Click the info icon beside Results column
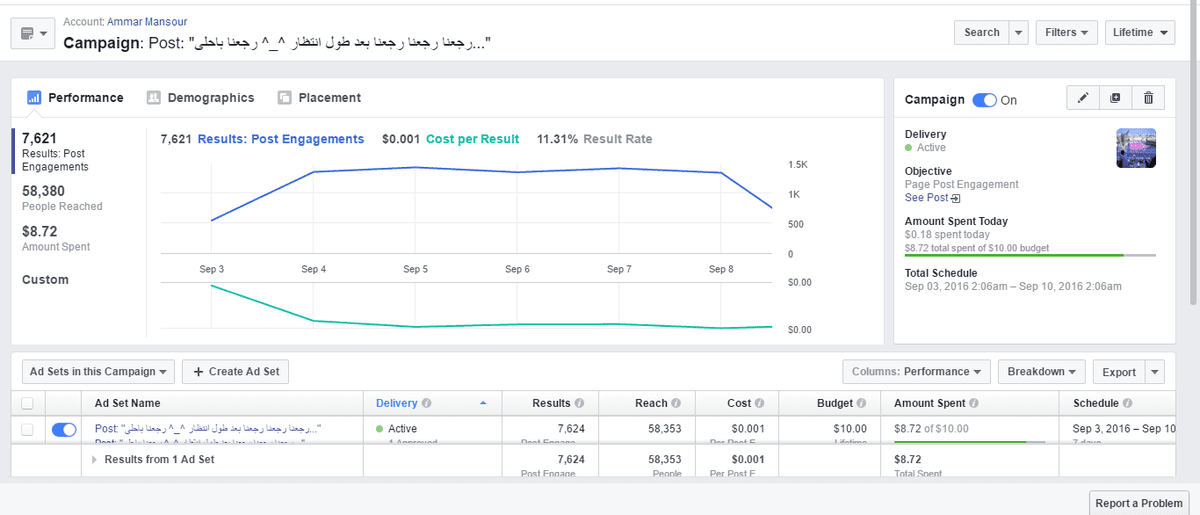Screen dimensions: 1200x515 tap(579, 403)
